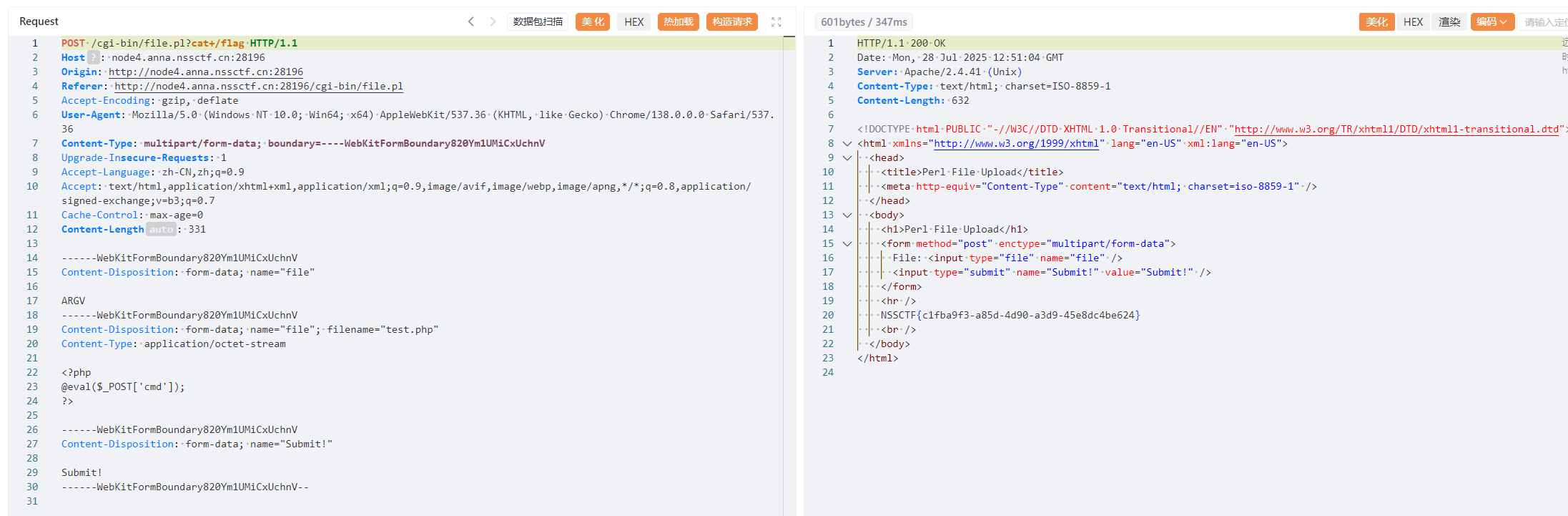
Task: Click the response Content-Length: 632 header
Action: tap(913, 100)
